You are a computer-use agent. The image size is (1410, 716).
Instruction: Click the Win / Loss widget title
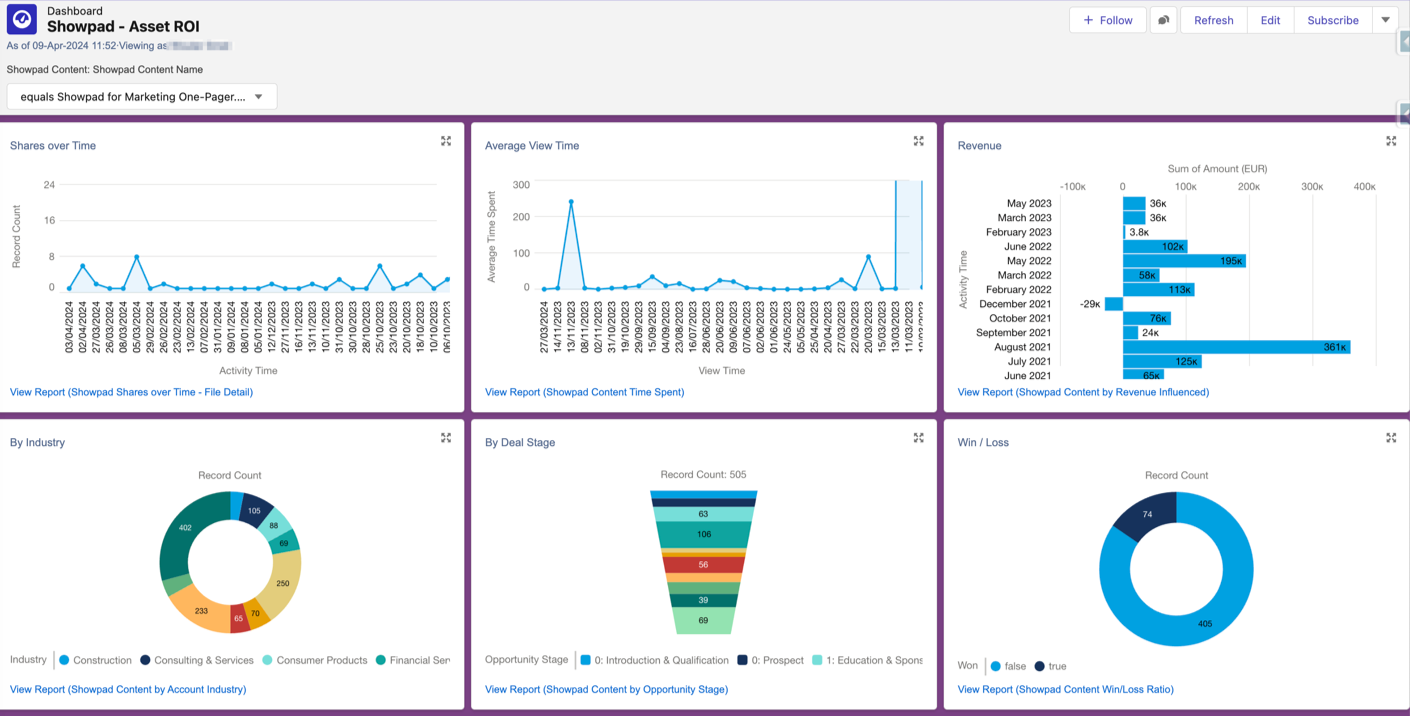[x=983, y=442]
